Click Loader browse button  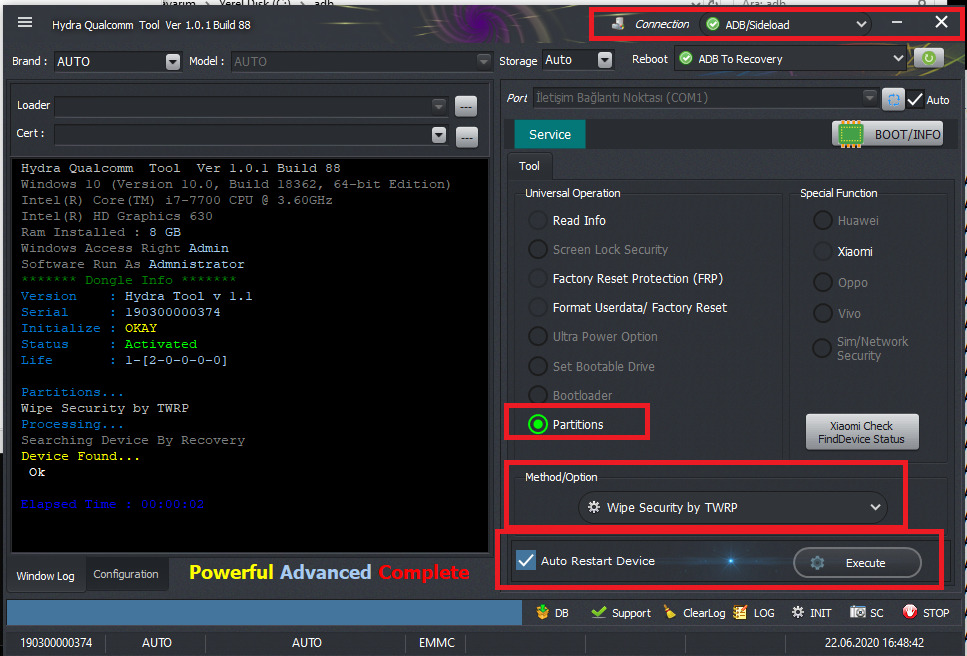point(466,106)
